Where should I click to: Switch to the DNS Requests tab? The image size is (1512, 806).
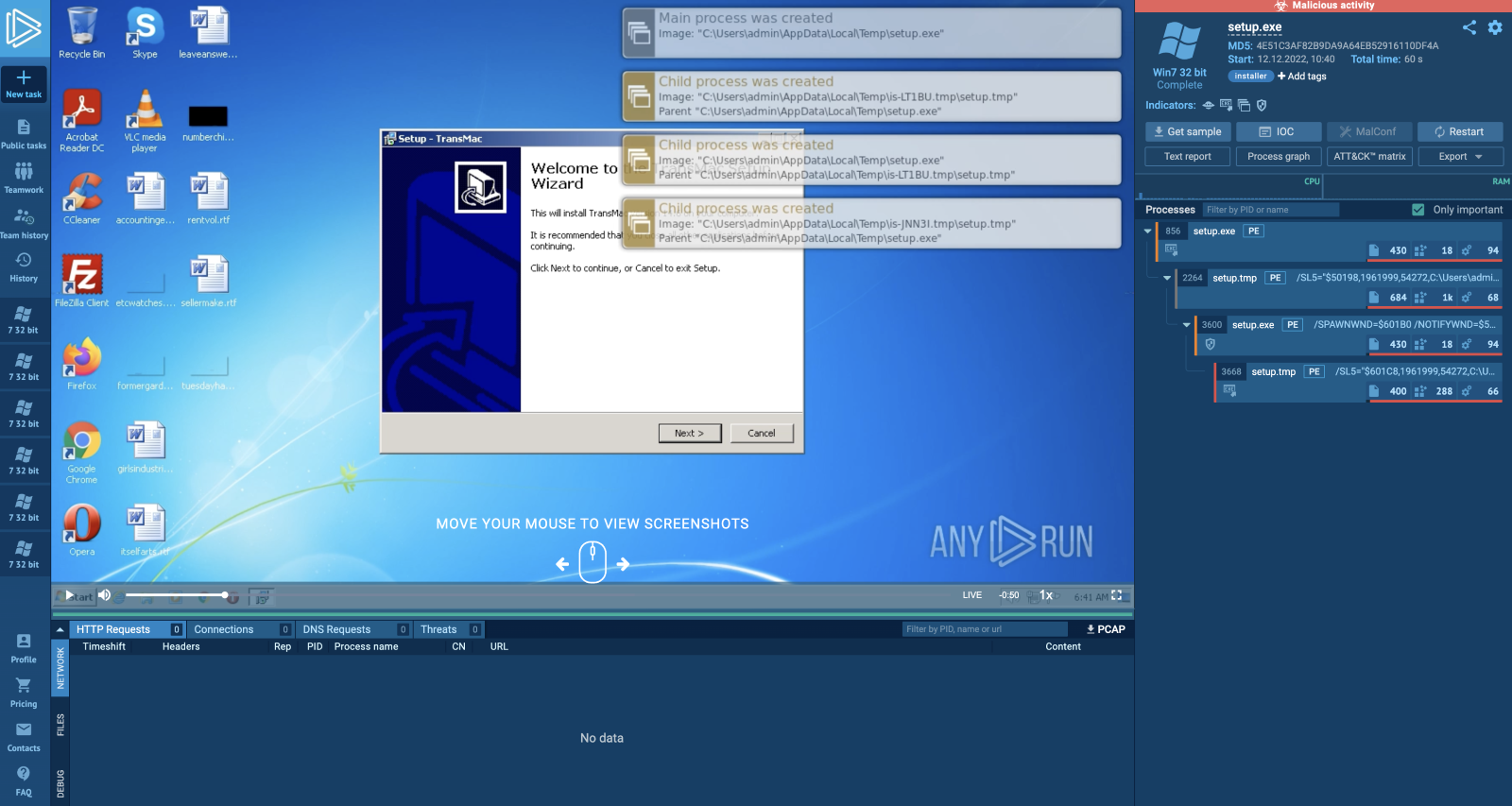coord(336,629)
